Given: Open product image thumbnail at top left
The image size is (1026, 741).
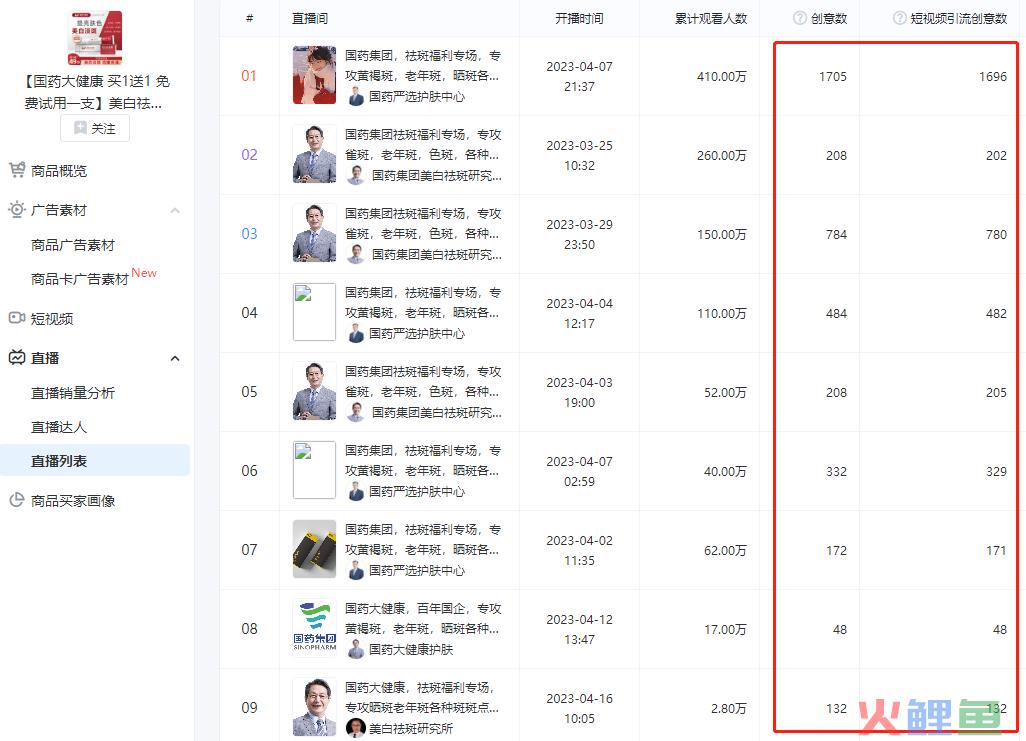Looking at the screenshot, I should [95, 38].
